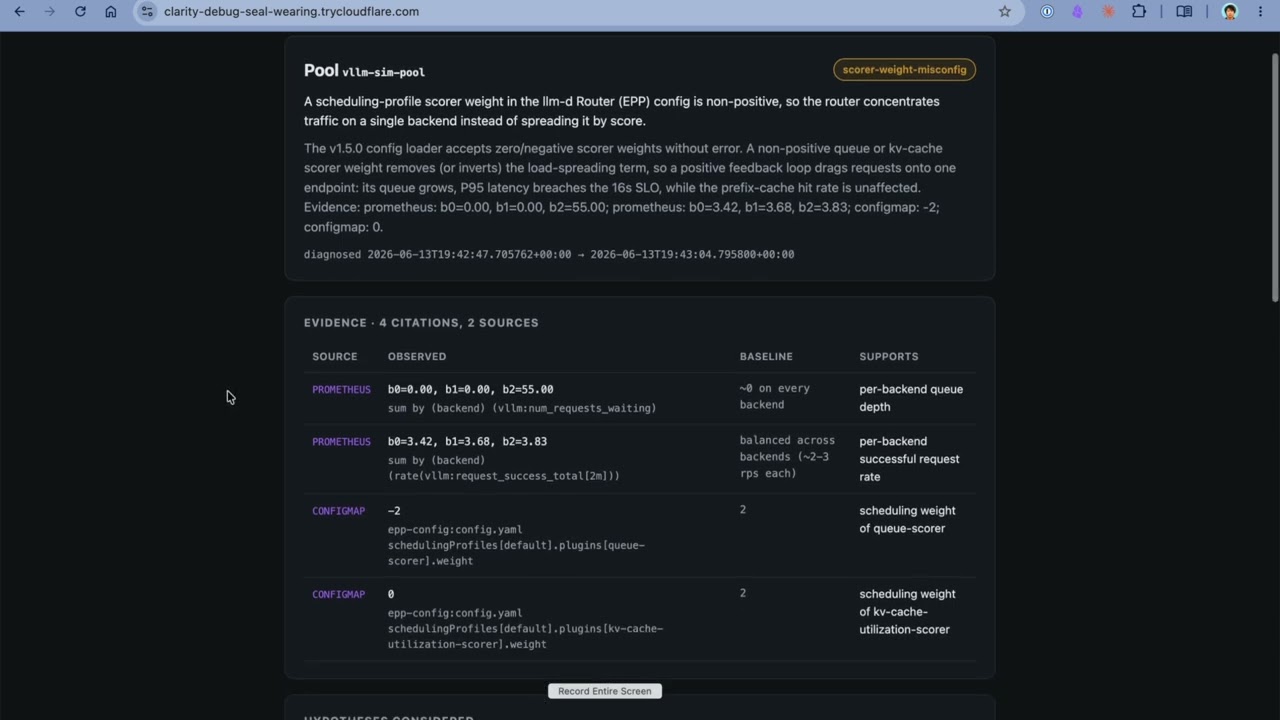Click the bold scheduling-profile summary sentence
The width and height of the screenshot is (1280, 720).
tap(622, 111)
